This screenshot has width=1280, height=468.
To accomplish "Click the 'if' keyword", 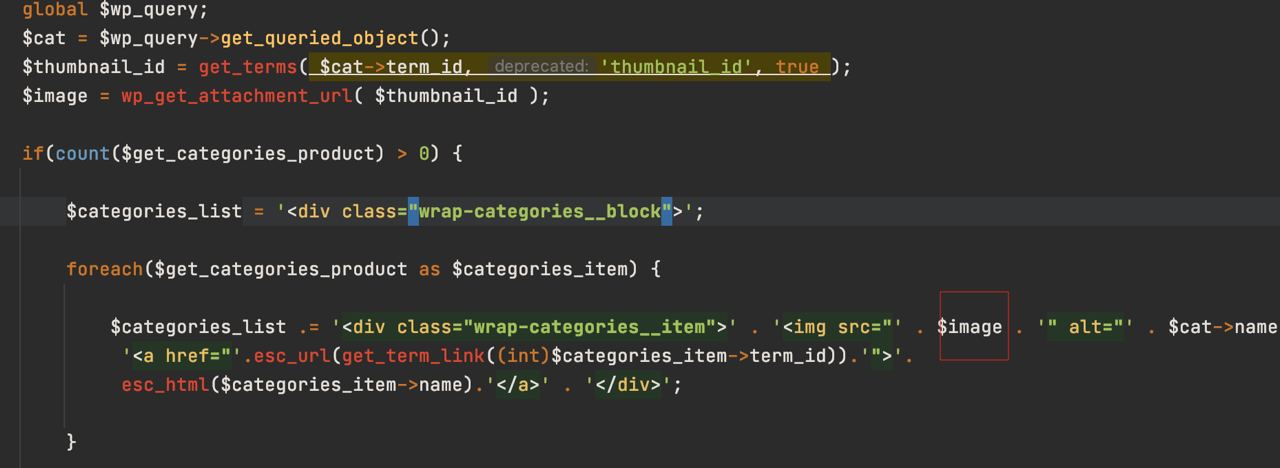I will 33,153.
